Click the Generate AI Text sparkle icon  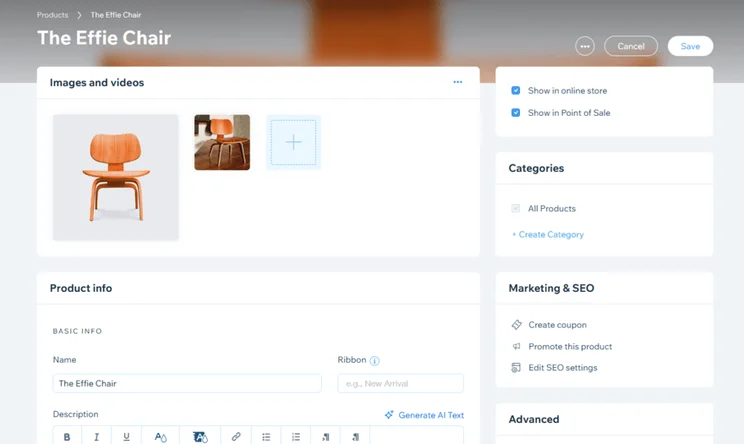389,415
